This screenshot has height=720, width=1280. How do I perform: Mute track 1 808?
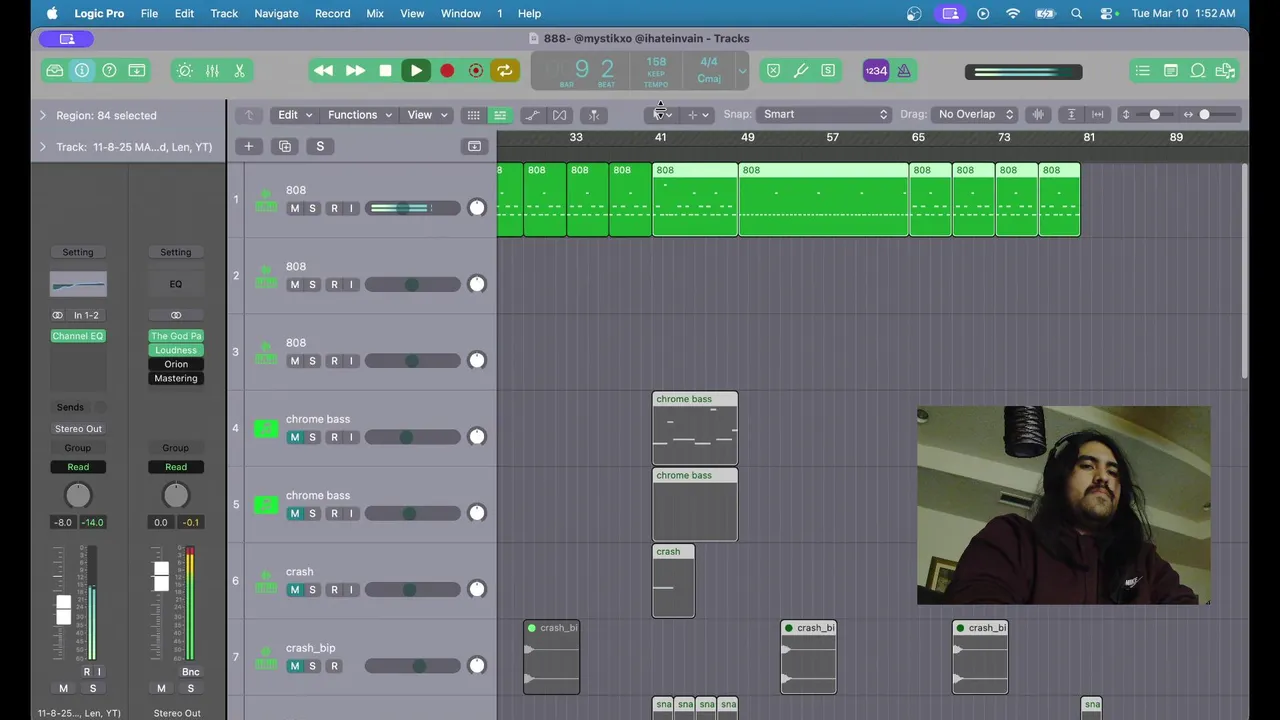pos(294,208)
